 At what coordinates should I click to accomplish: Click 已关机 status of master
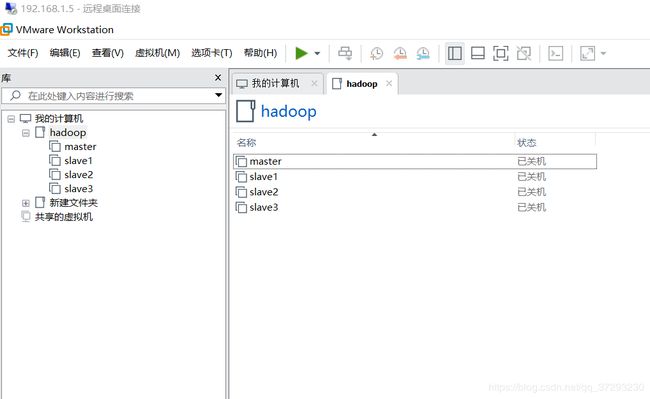tap(531, 161)
